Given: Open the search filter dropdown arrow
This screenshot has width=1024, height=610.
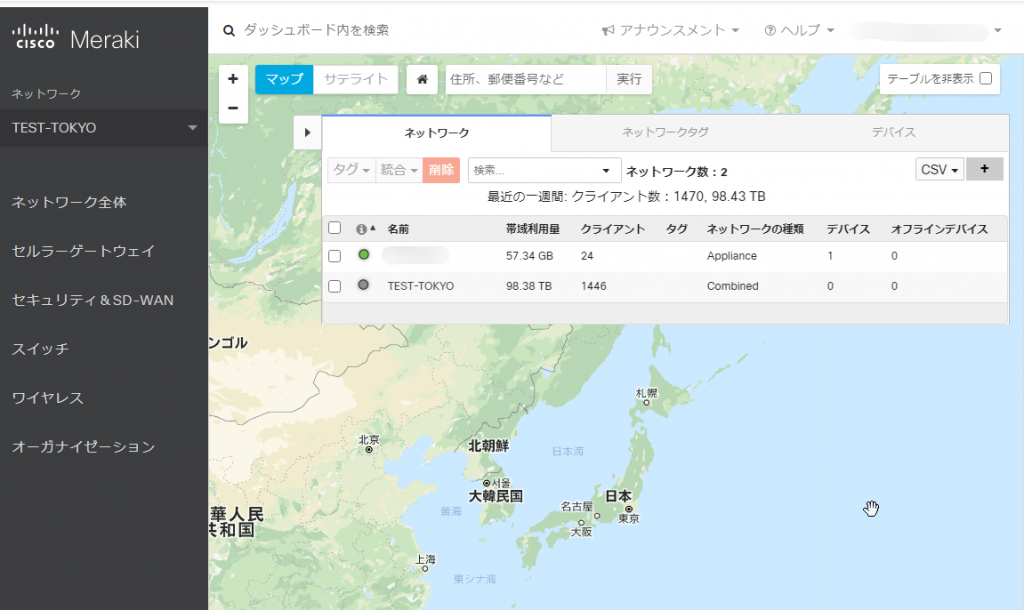Looking at the screenshot, I should pos(606,170).
